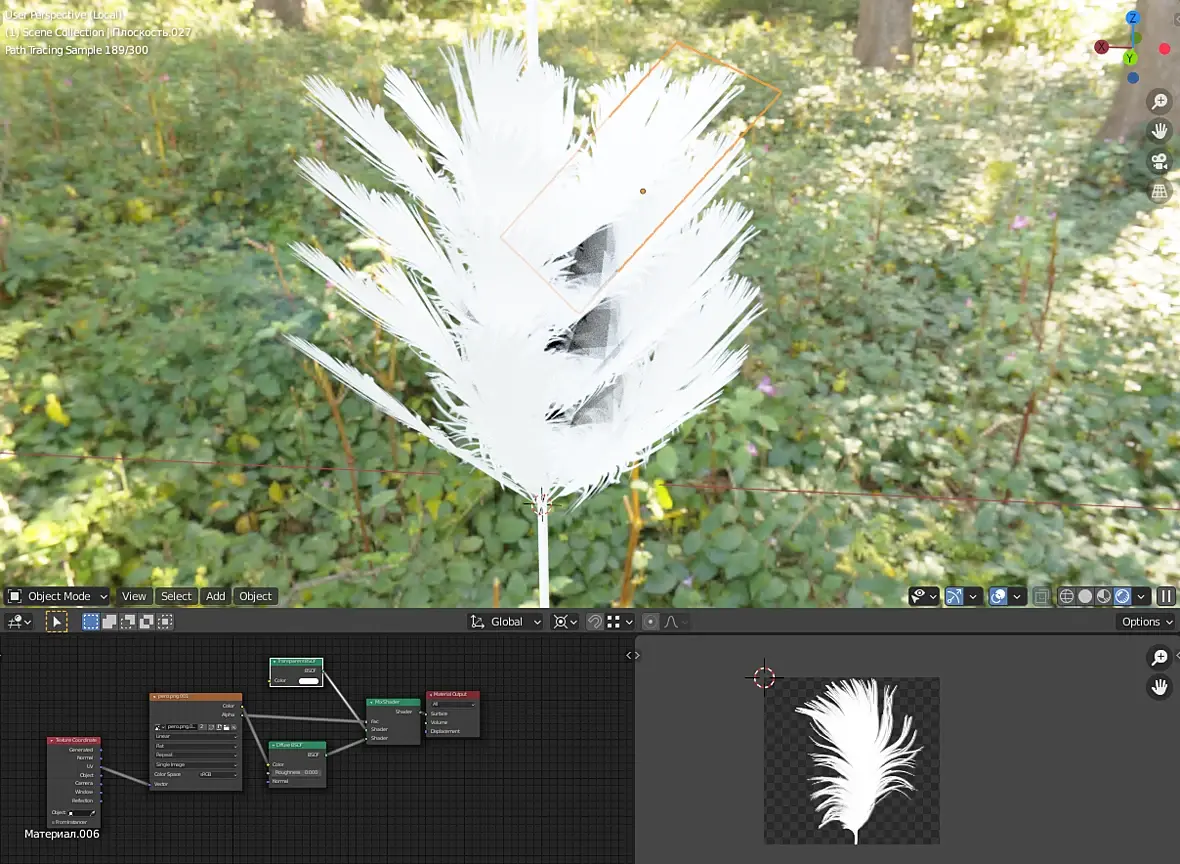Select material preview shading
Viewport: 1180px width, 864px height.
[x=1103, y=596]
